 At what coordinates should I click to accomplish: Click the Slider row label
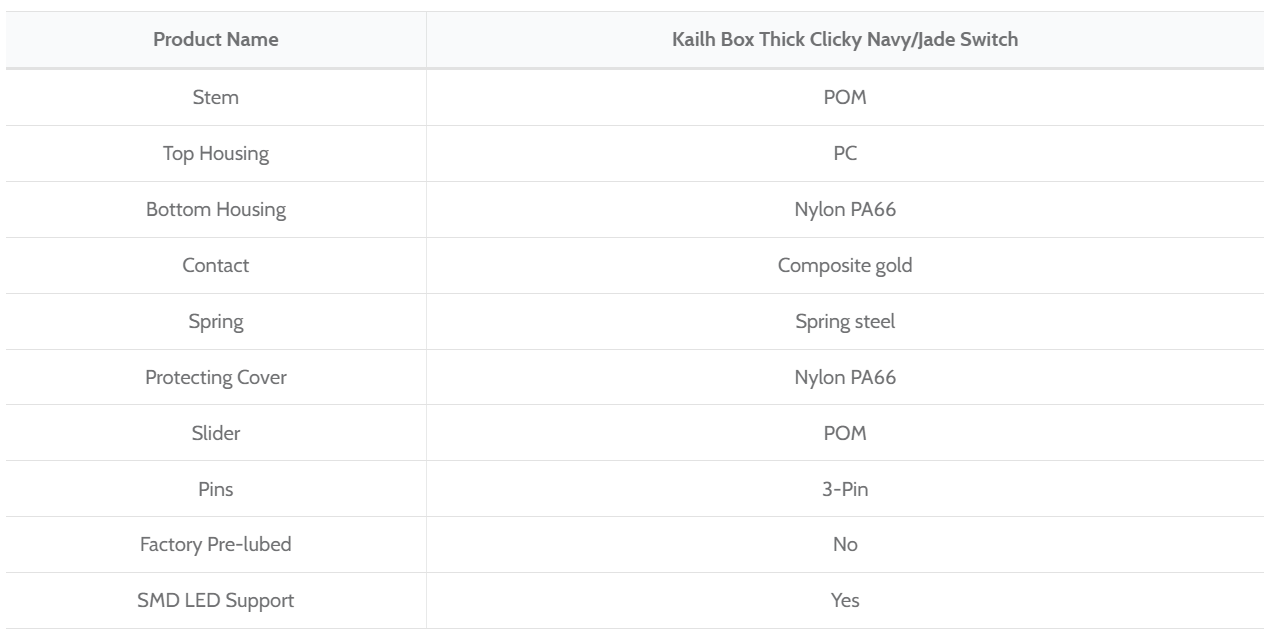tap(216, 433)
